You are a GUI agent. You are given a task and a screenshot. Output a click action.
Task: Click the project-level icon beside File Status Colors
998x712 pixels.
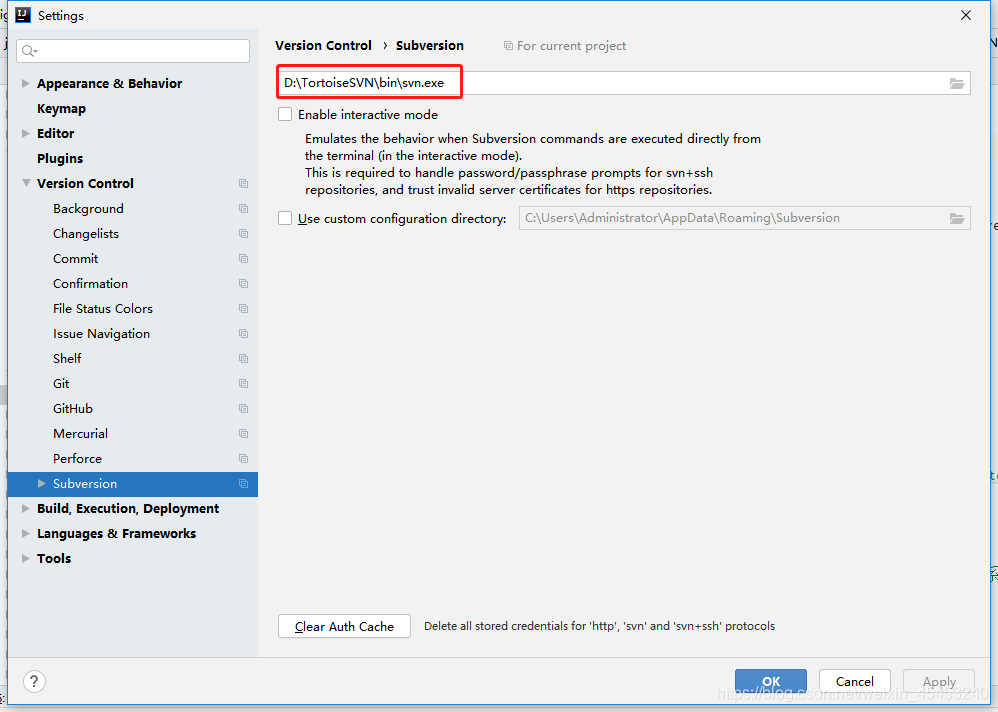tap(243, 309)
